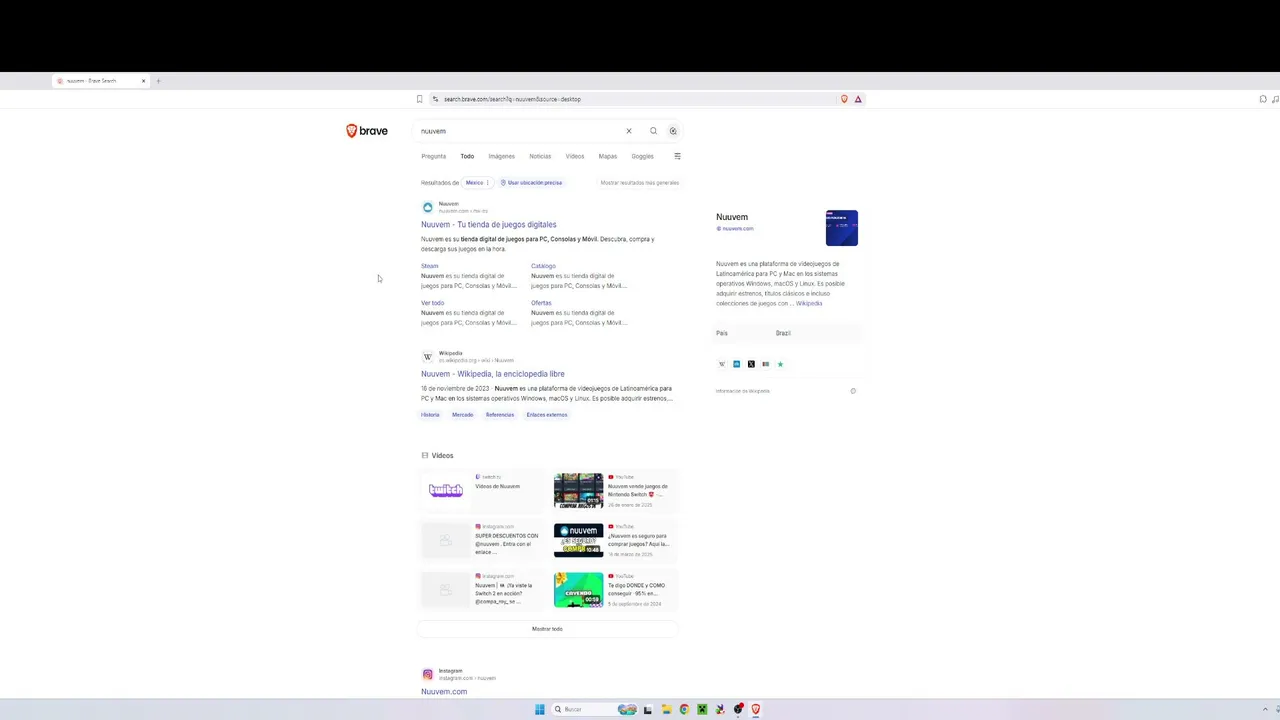Play 'Nuuvem vende juegos de Nintendo Switch' video thumbnail
The image size is (1280, 720).
(579, 491)
